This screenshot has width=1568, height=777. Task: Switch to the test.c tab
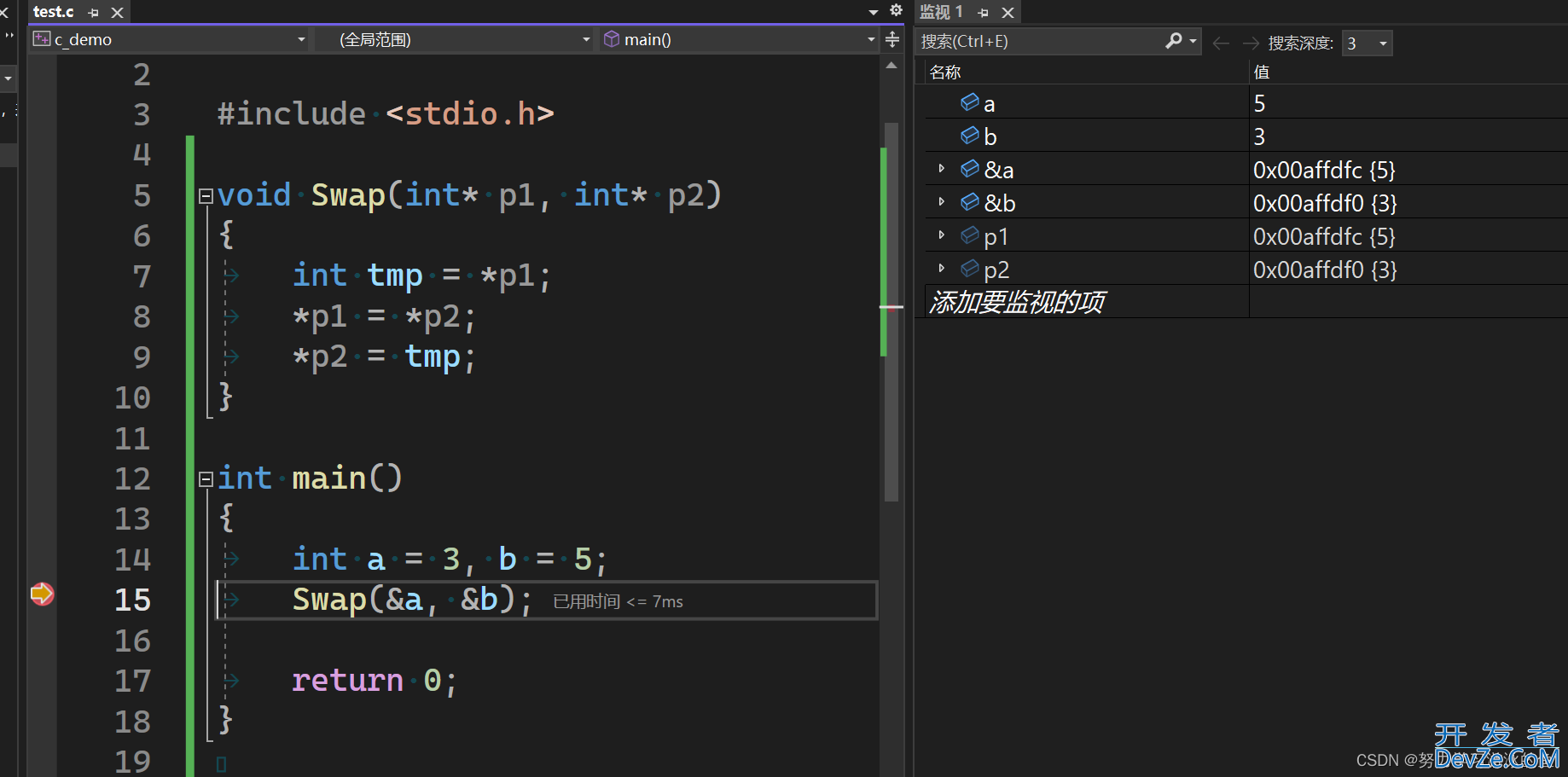(x=53, y=12)
